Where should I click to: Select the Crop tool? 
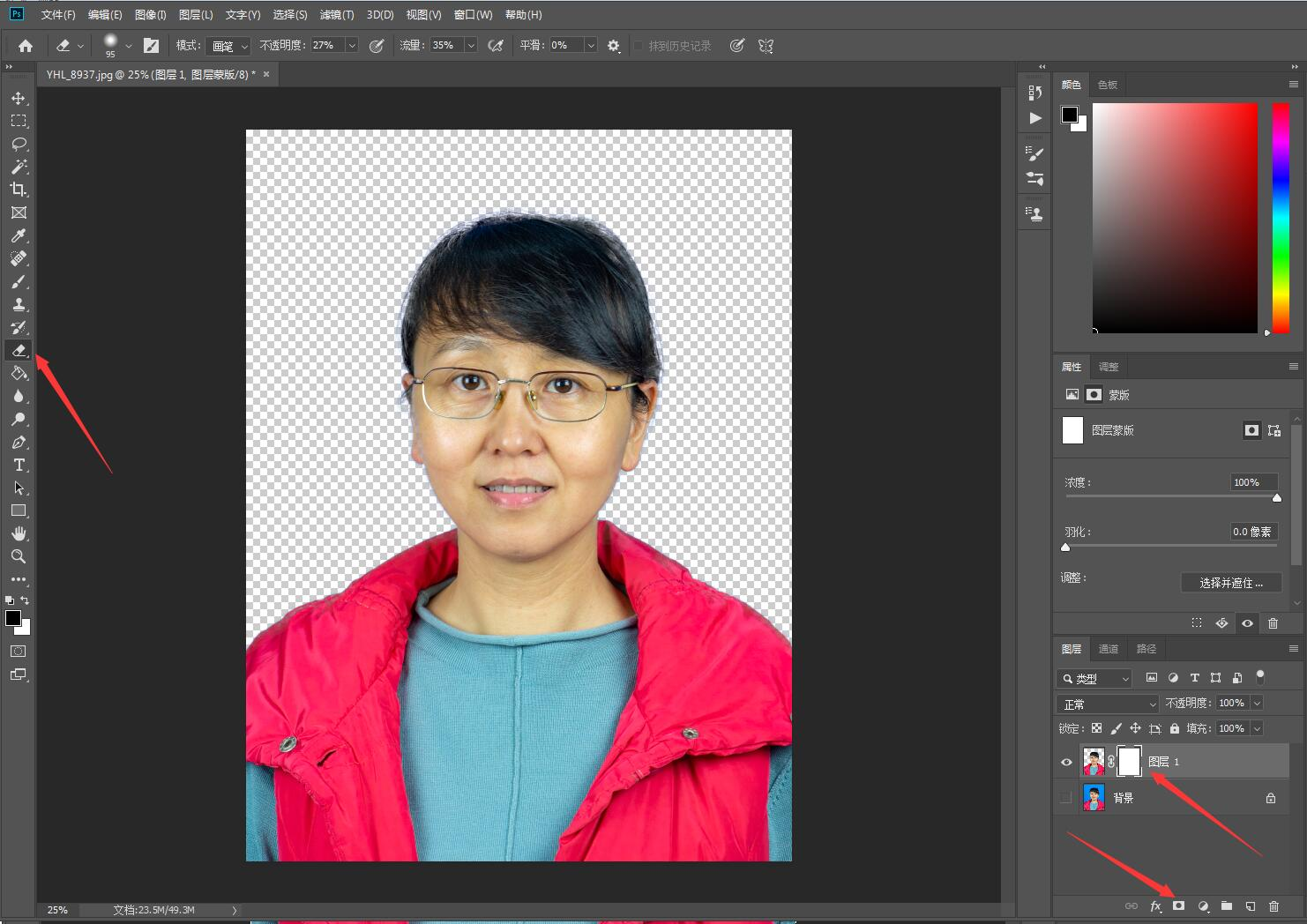pyautogui.click(x=19, y=190)
